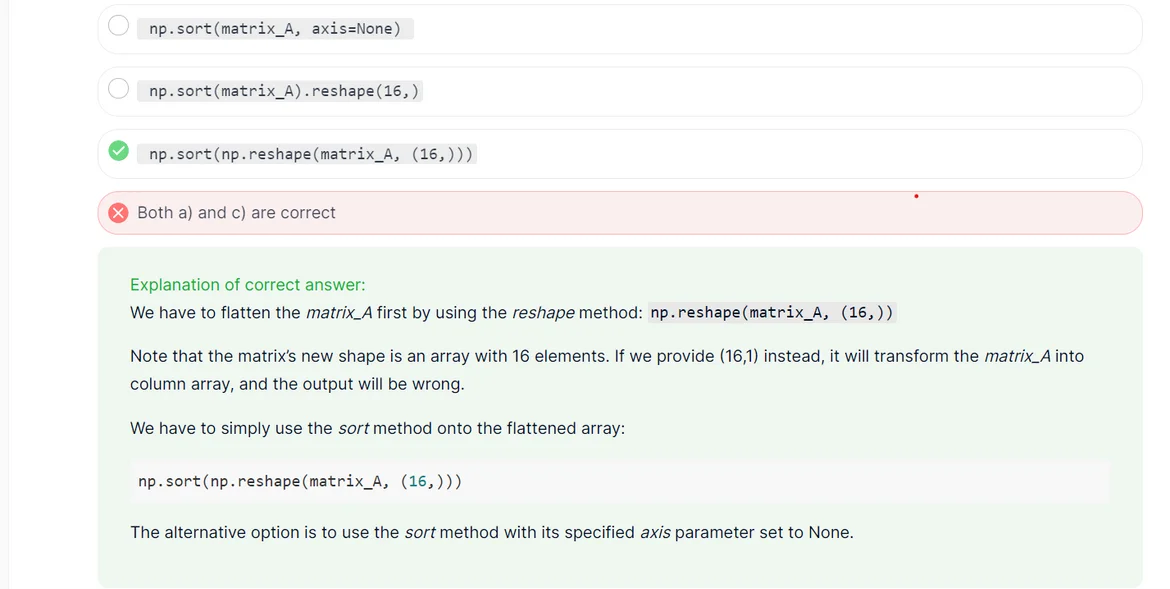Click the 'Both a) and c) are correct' text
1170x589 pixels.
[236, 213]
